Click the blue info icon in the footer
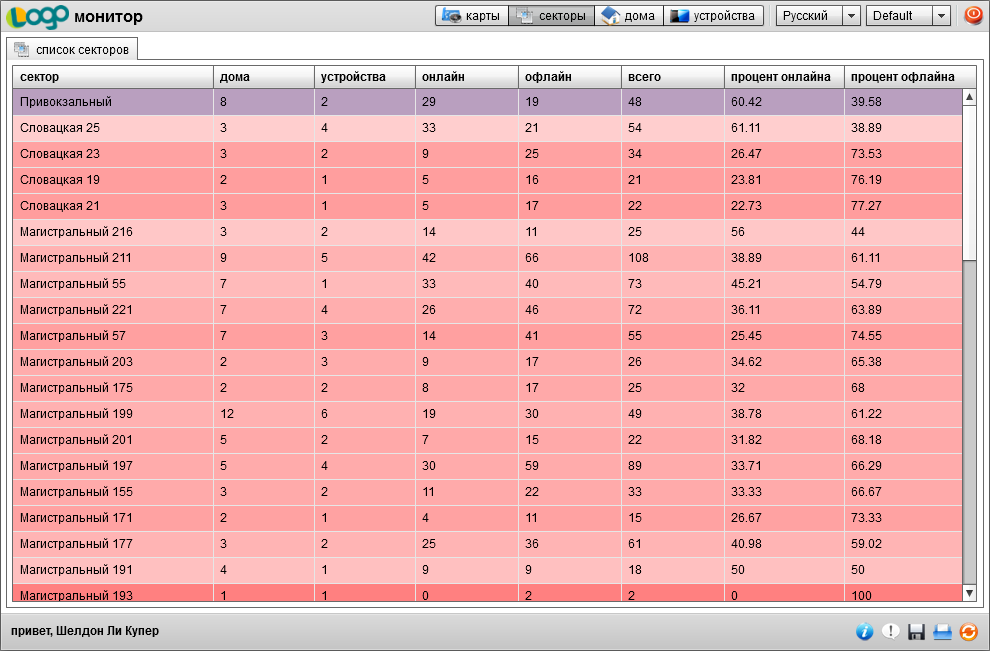 865,631
